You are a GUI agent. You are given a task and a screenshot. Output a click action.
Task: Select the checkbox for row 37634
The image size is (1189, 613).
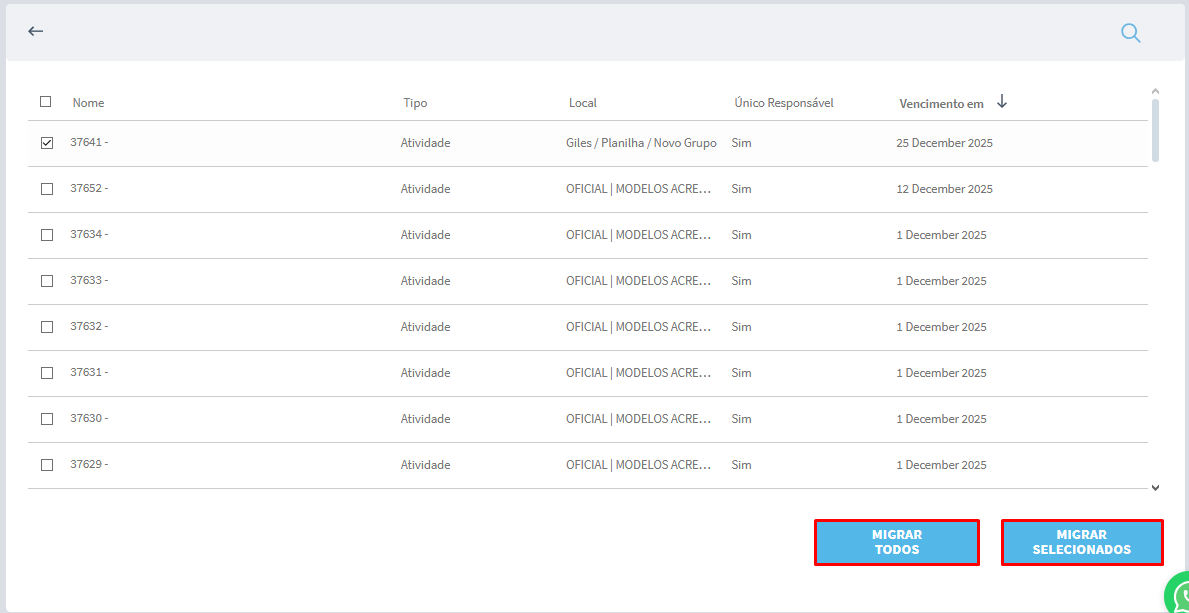tap(47, 235)
